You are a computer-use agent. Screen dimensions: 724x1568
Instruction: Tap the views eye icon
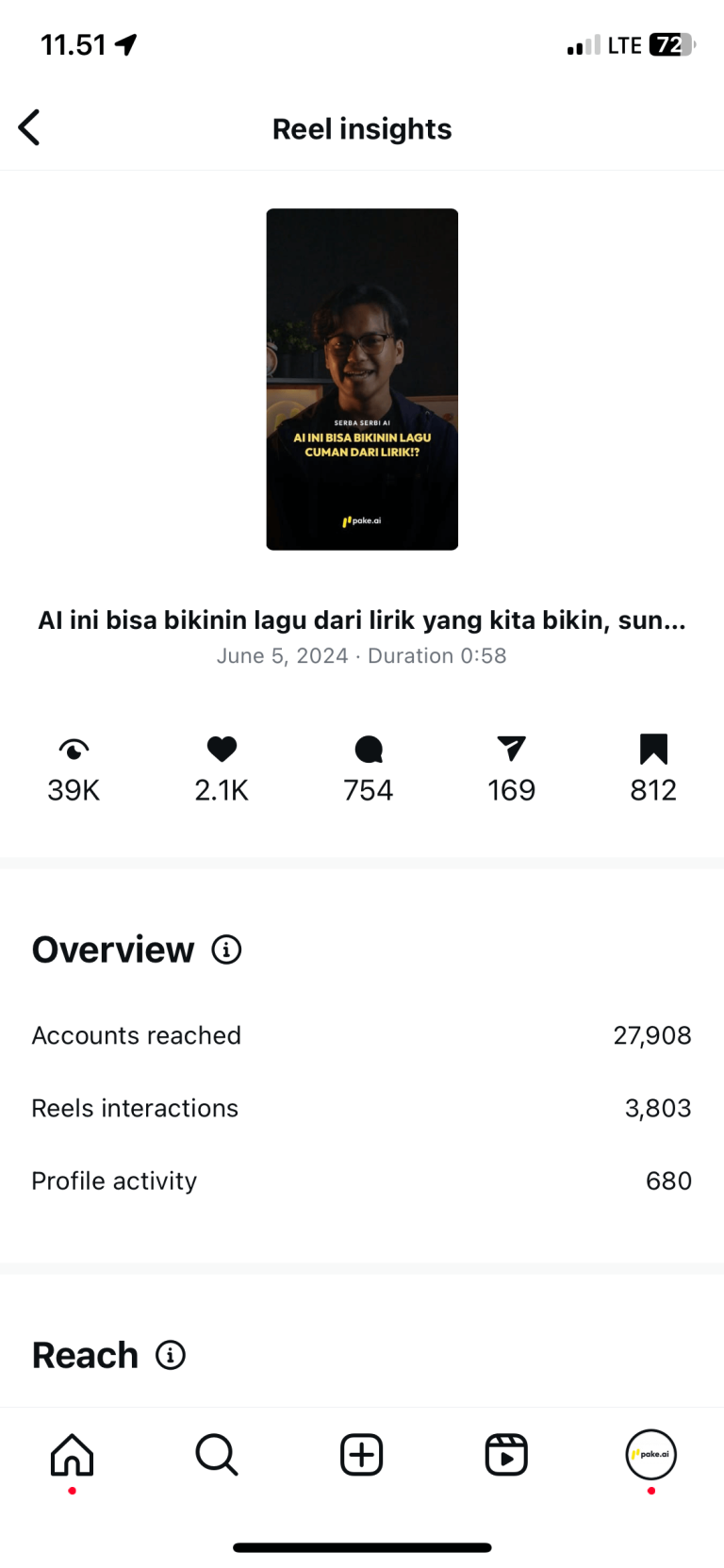(74, 750)
